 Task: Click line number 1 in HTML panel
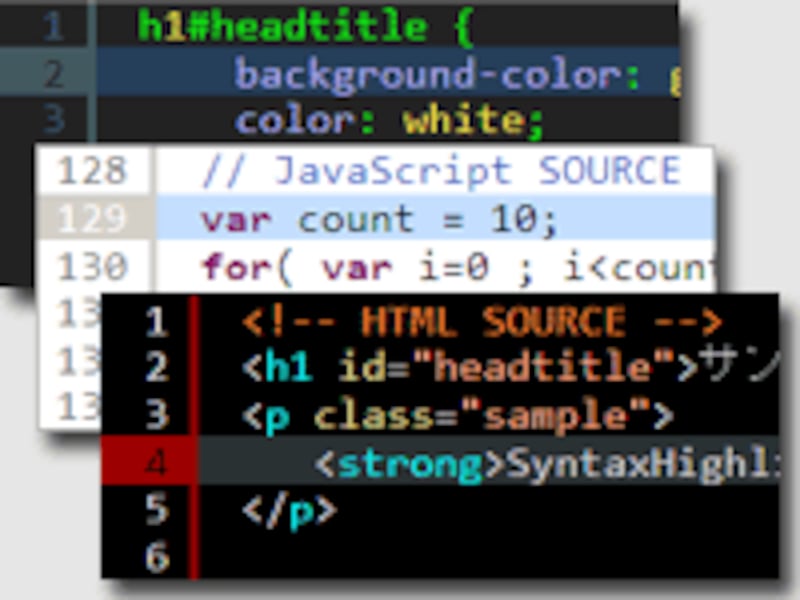(x=156, y=322)
